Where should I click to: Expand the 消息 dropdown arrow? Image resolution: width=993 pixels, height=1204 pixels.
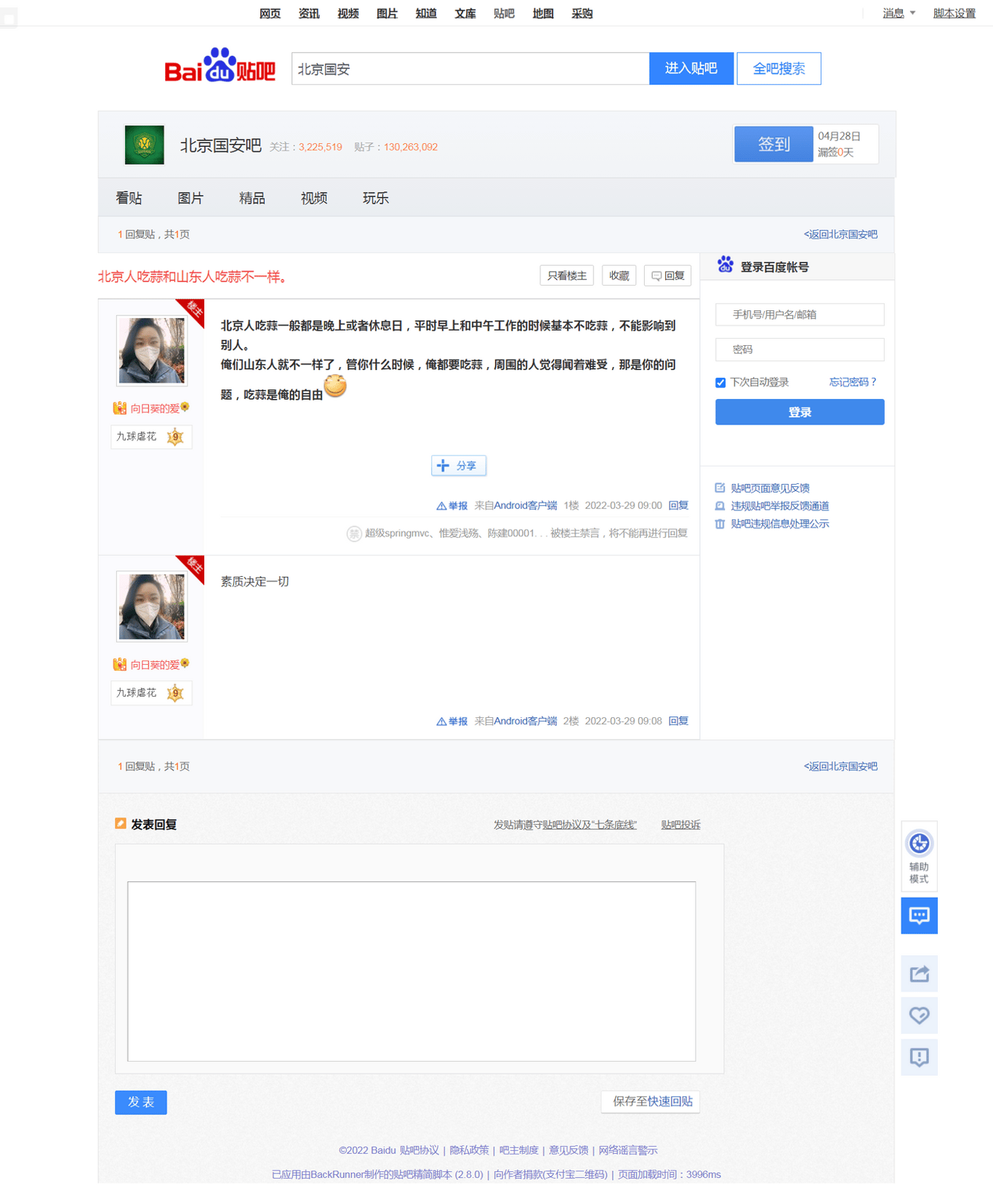(912, 13)
